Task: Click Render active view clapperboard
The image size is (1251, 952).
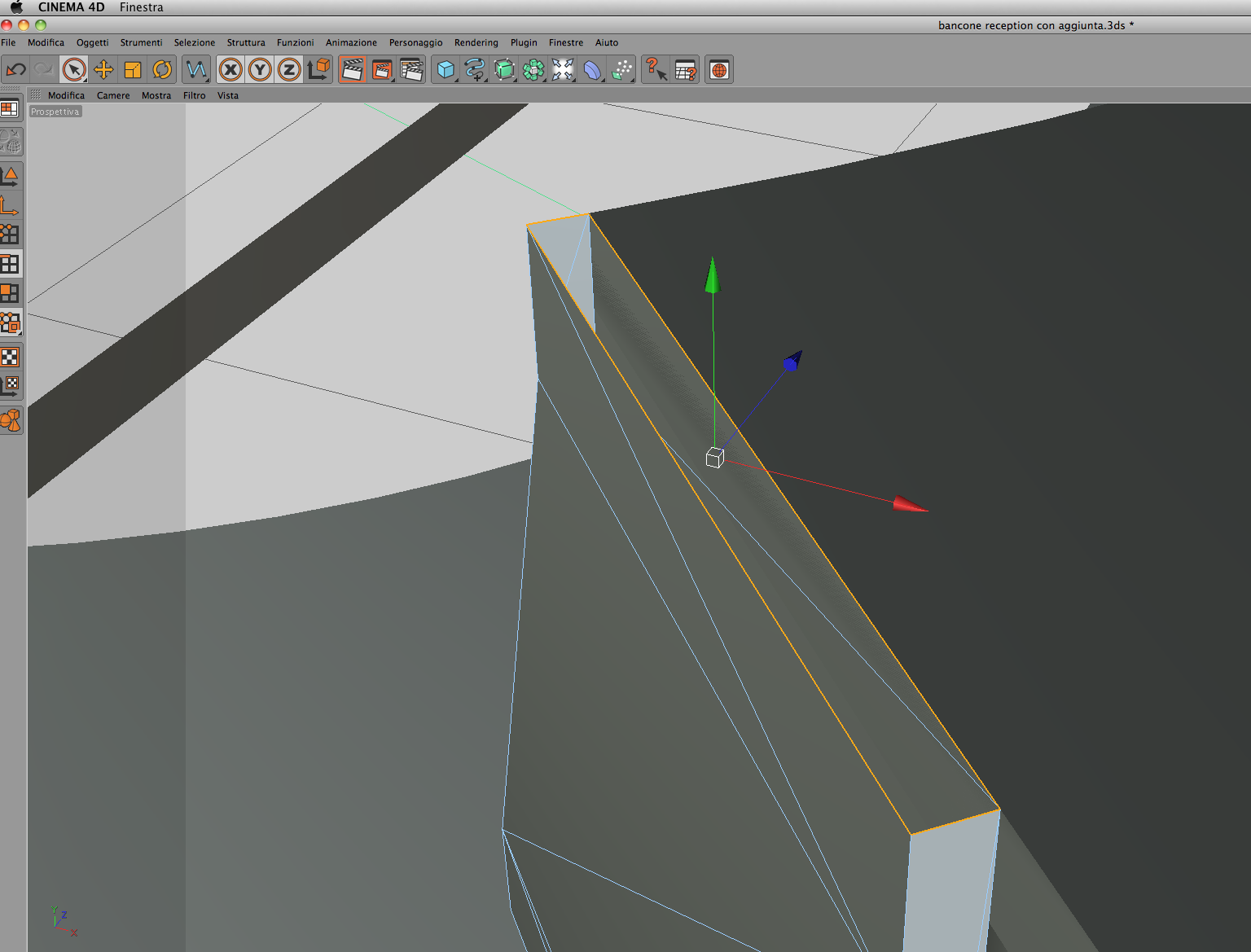Action: click(353, 70)
